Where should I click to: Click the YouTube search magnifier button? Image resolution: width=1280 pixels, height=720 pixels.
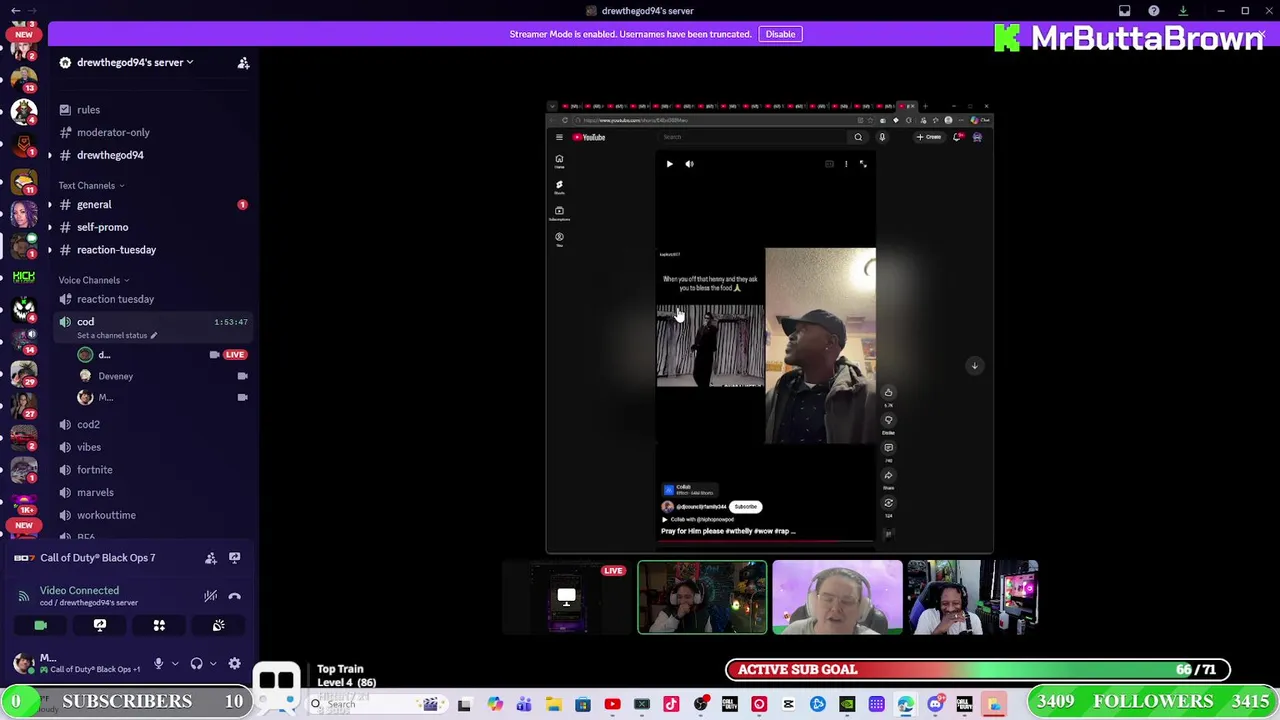click(x=858, y=137)
